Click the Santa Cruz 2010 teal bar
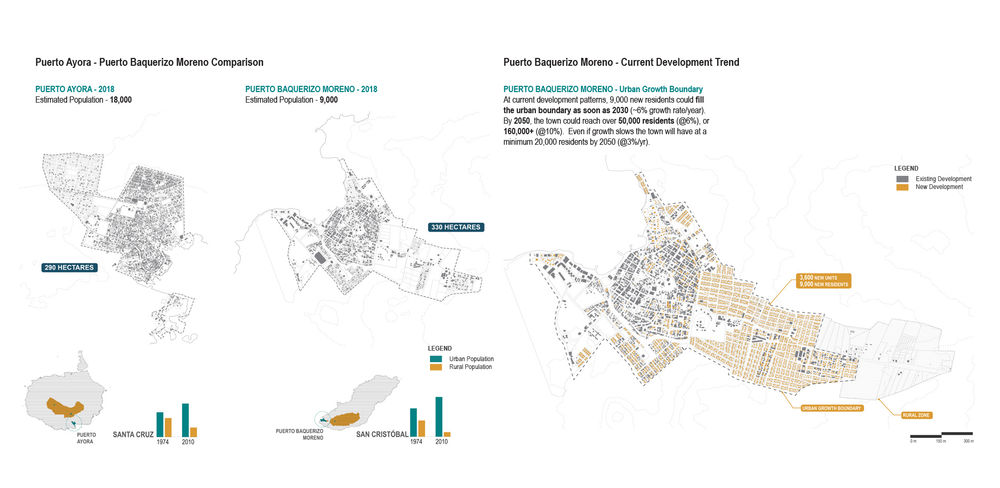1000x488 pixels. tap(186, 420)
